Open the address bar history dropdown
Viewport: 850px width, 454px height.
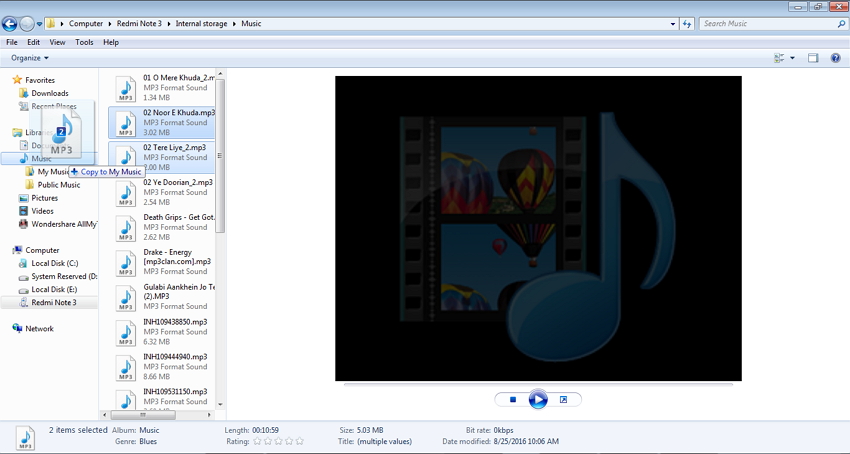[x=673, y=24]
